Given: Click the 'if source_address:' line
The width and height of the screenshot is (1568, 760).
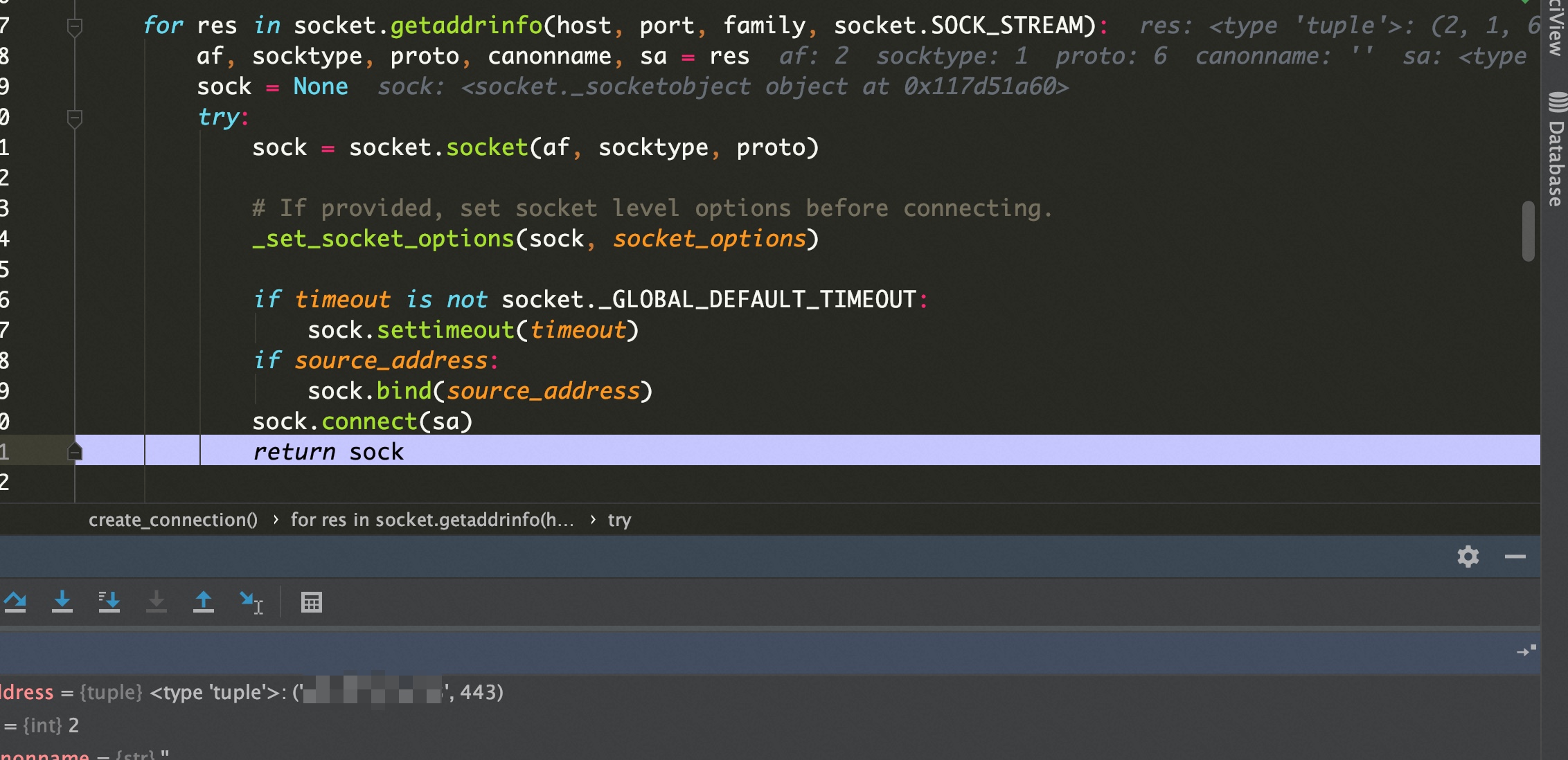Looking at the screenshot, I should coord(375,361).
